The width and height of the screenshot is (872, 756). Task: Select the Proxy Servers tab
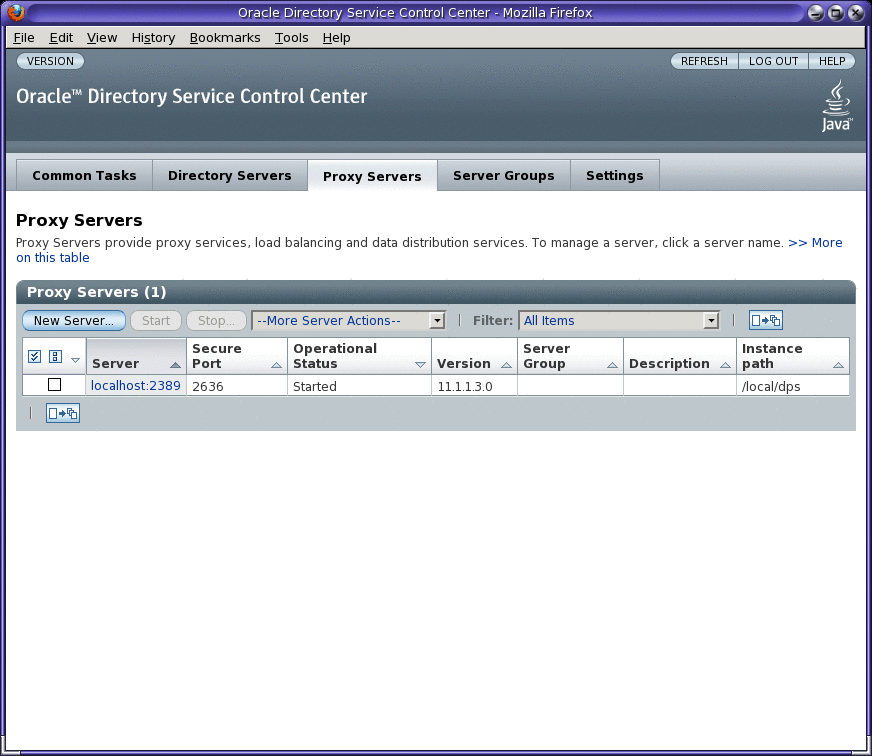coord(372,176)
